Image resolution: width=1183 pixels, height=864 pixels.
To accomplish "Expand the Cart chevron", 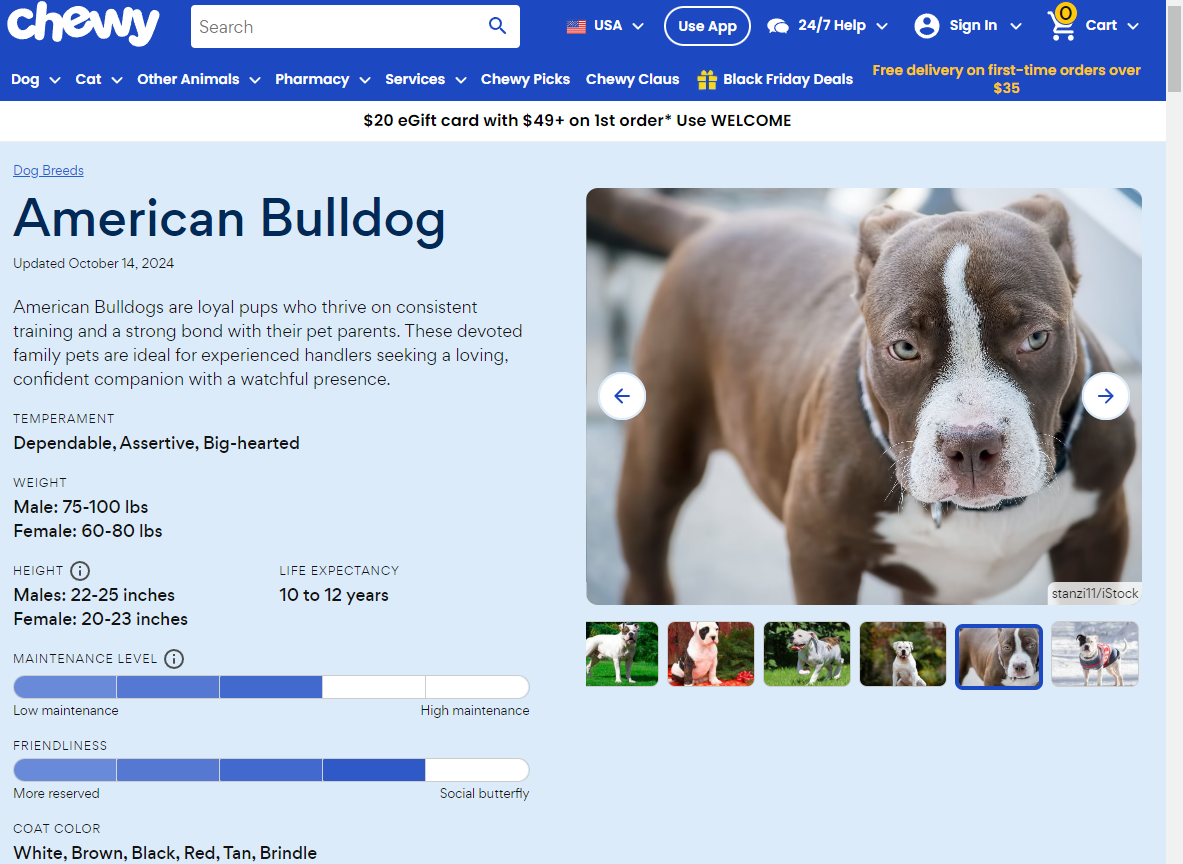I will coord(1133,26).
